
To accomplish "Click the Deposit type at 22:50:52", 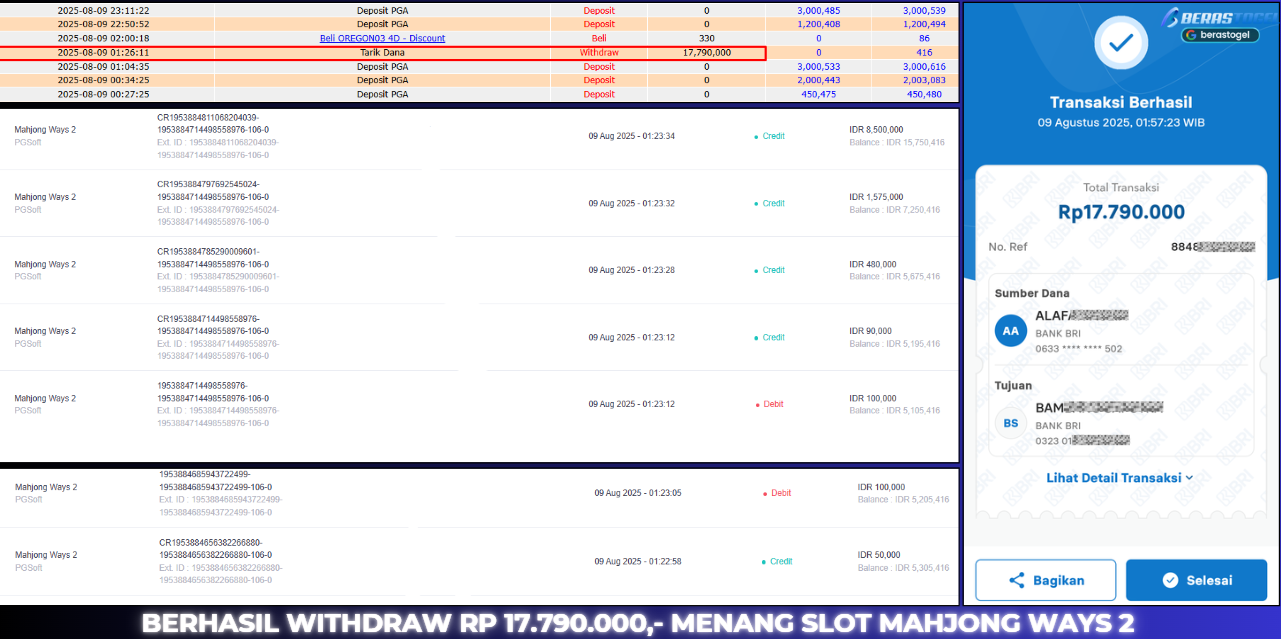I will [x=599, y=24].
